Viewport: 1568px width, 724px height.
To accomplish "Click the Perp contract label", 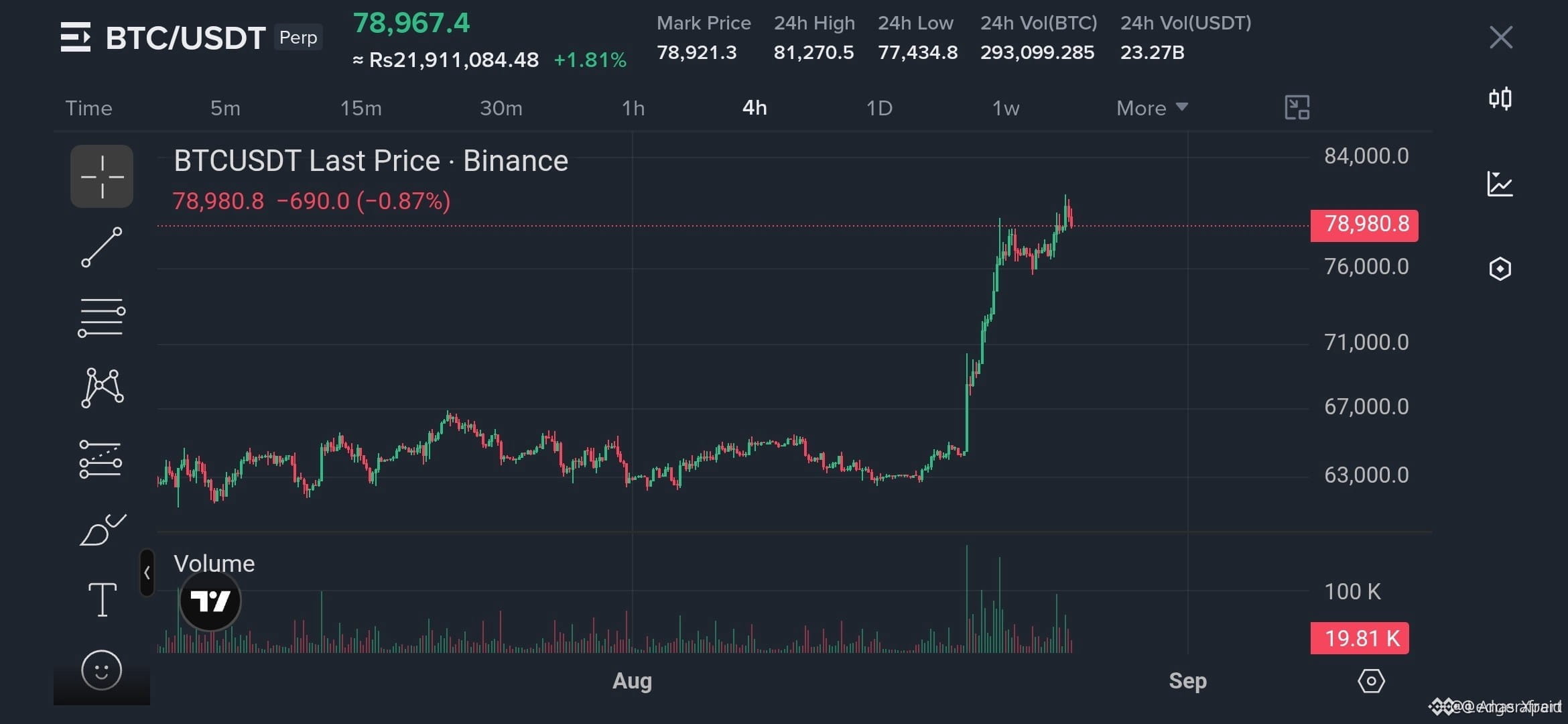I will click(298, 38).
